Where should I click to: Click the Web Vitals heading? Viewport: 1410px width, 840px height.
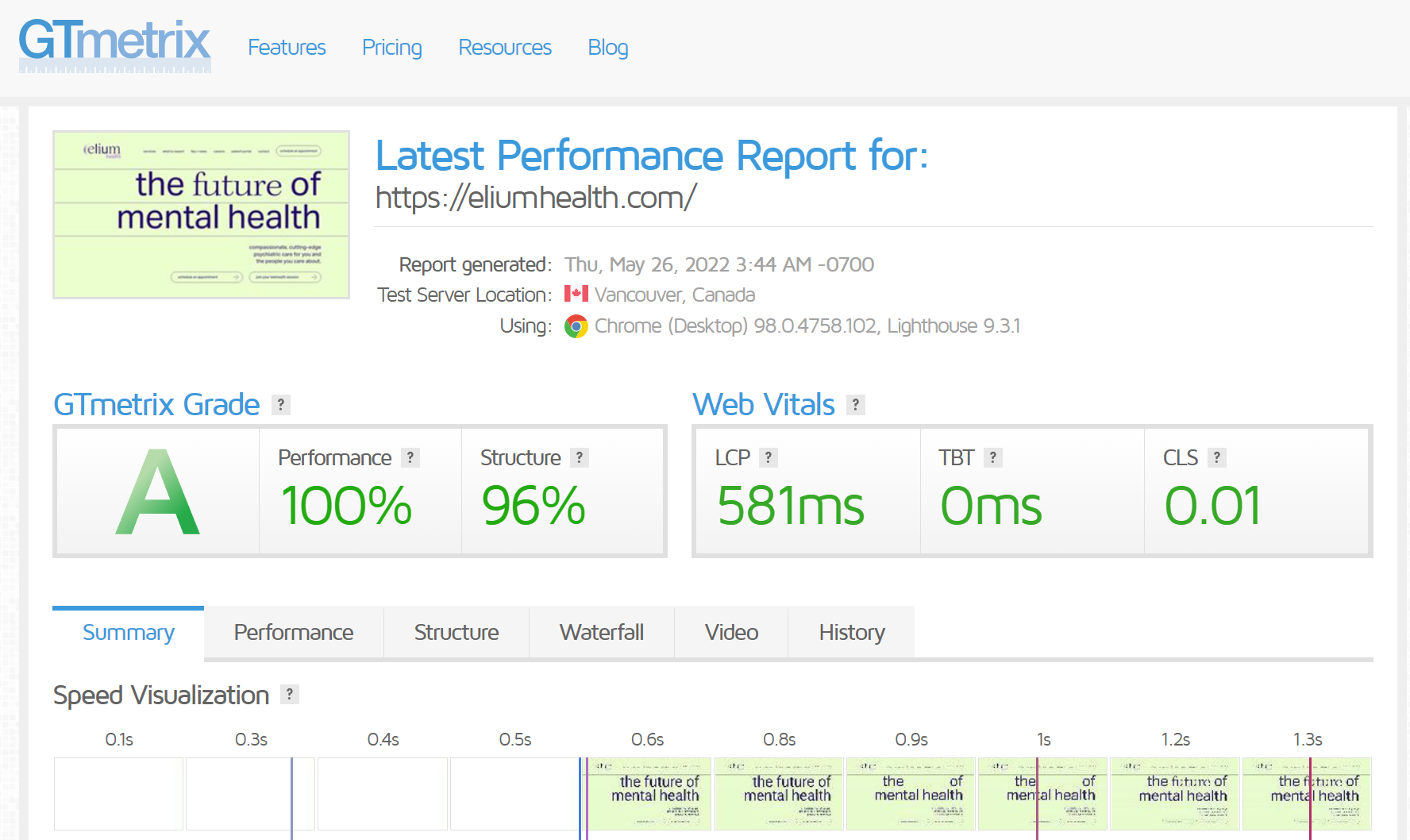pos(764,405)
